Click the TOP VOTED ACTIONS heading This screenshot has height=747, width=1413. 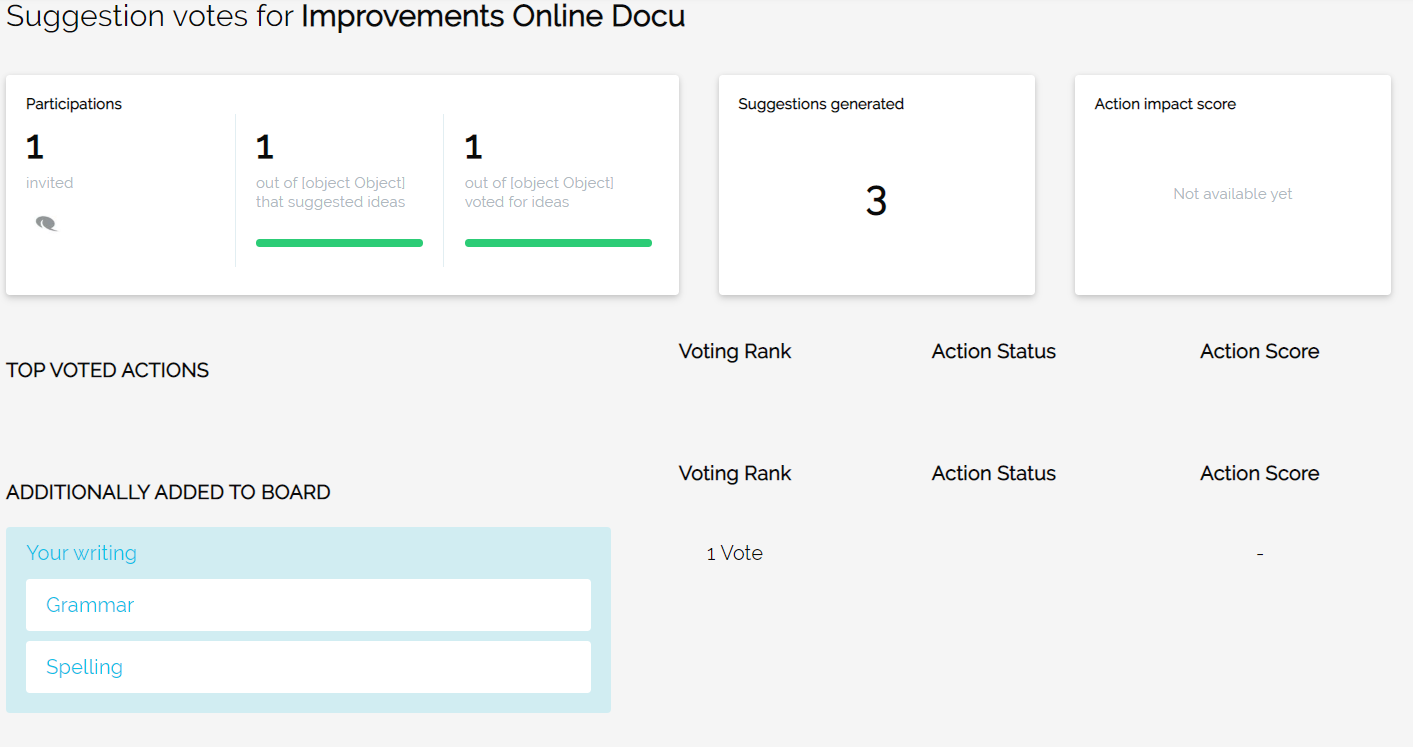pos(108,370)
